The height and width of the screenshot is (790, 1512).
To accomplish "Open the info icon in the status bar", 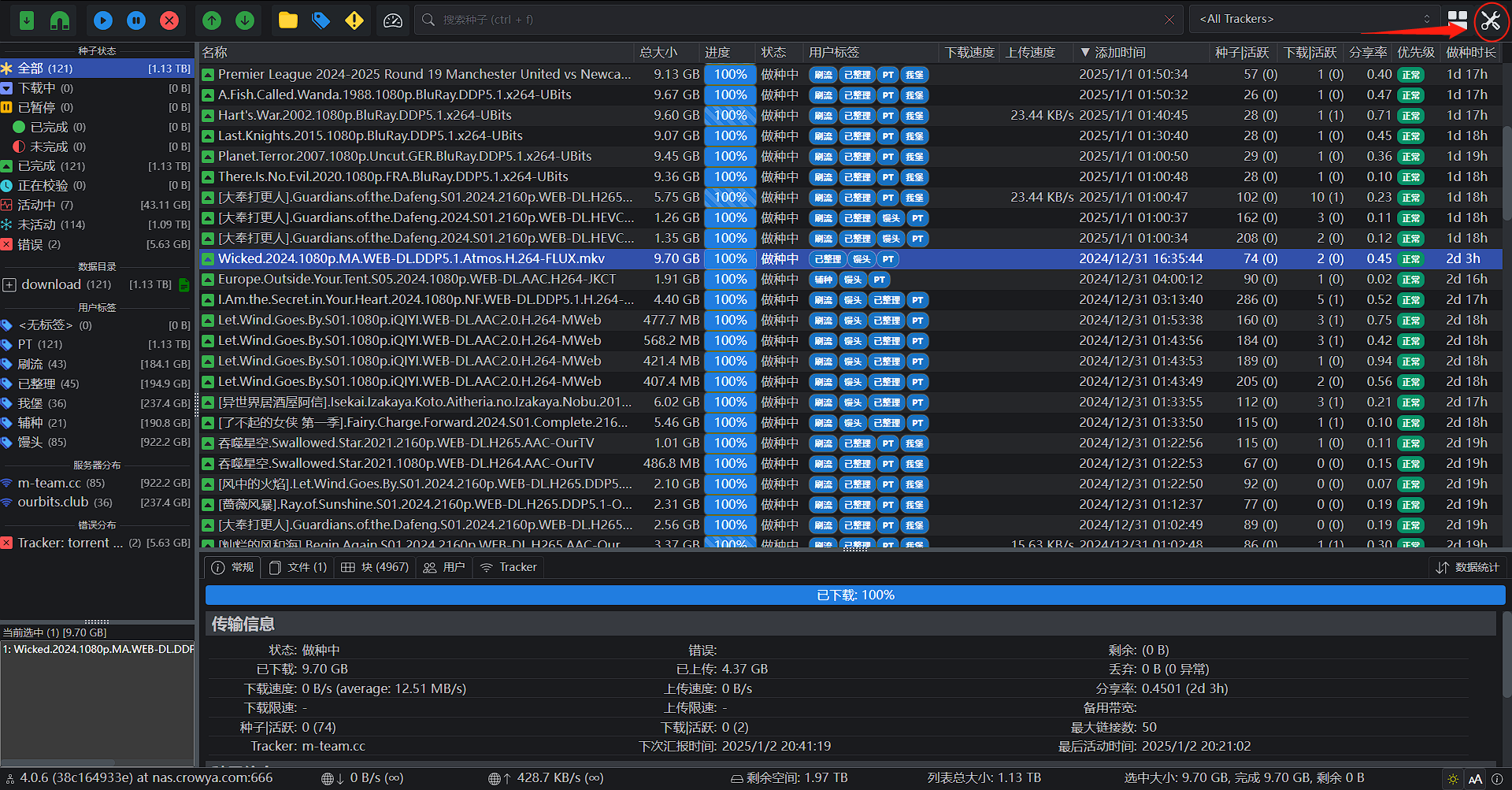I will click(x=1497, y=778).
